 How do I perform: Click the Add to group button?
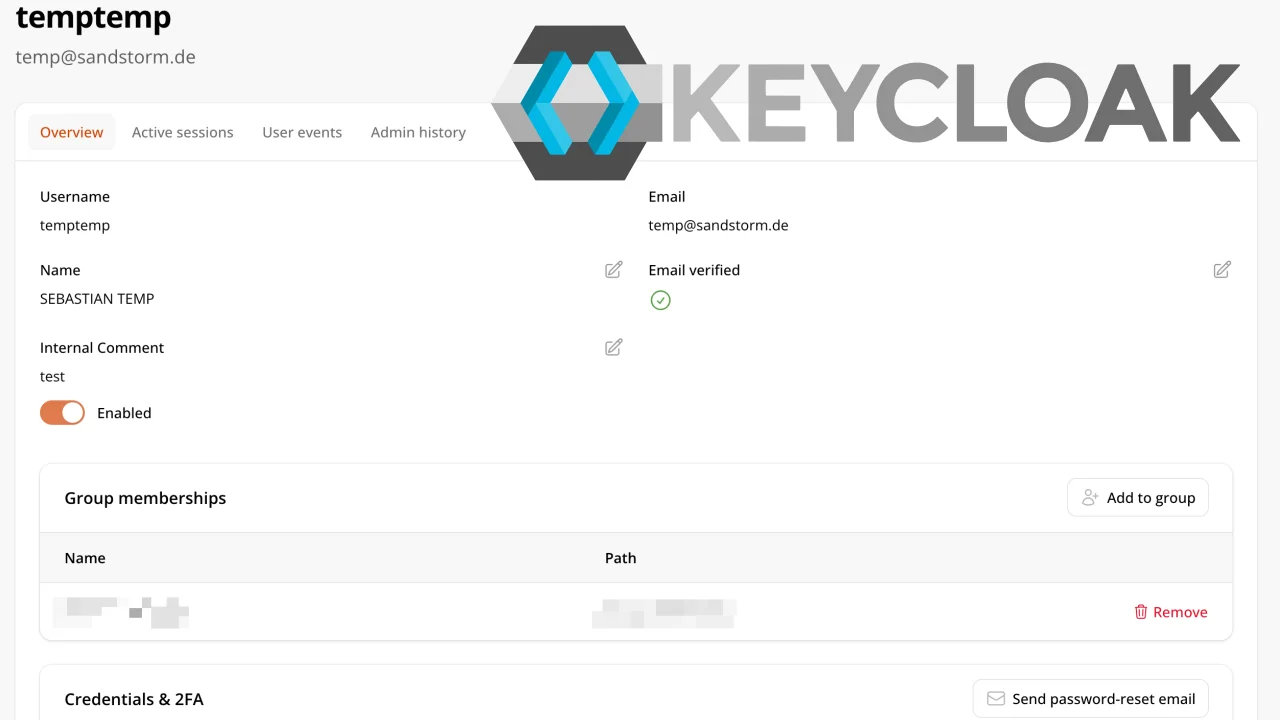1138,498
